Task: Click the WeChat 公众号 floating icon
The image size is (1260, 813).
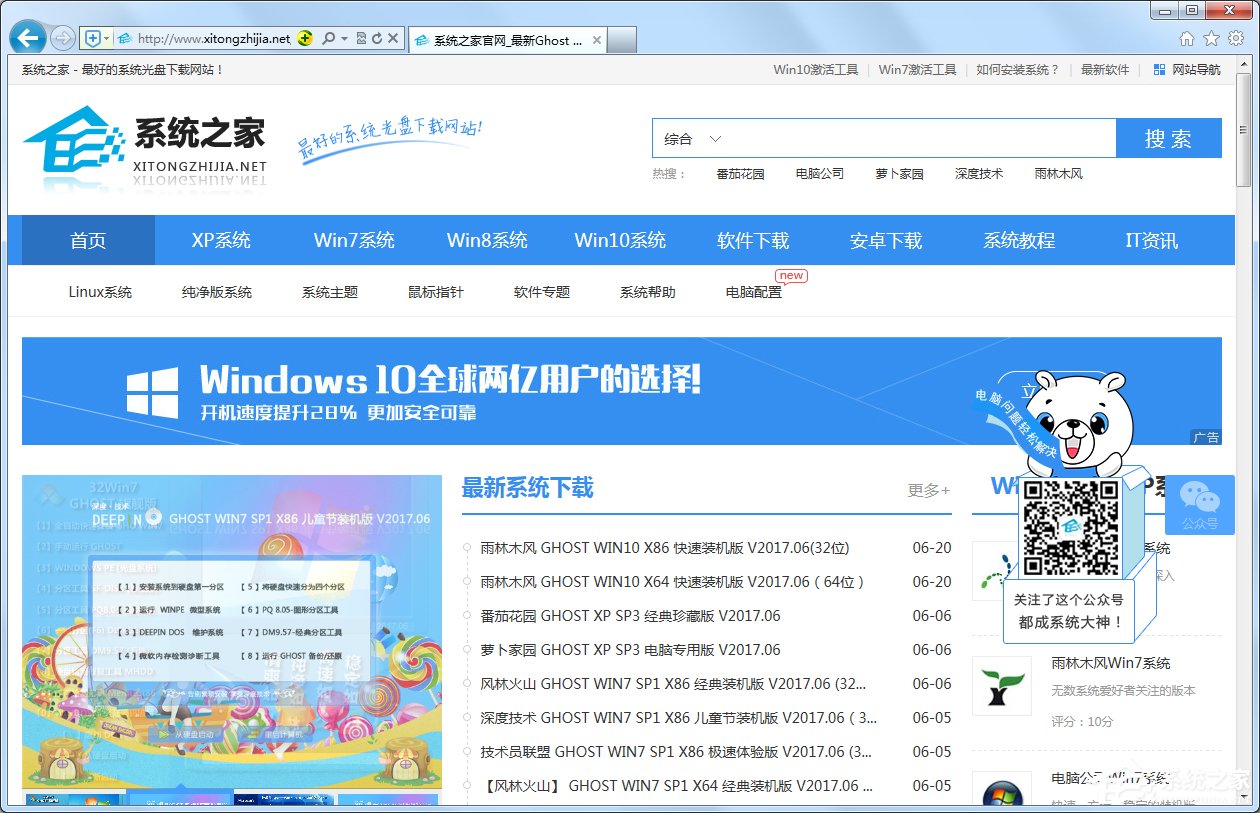Action: pyautogui.click(x=1199, y=505)
